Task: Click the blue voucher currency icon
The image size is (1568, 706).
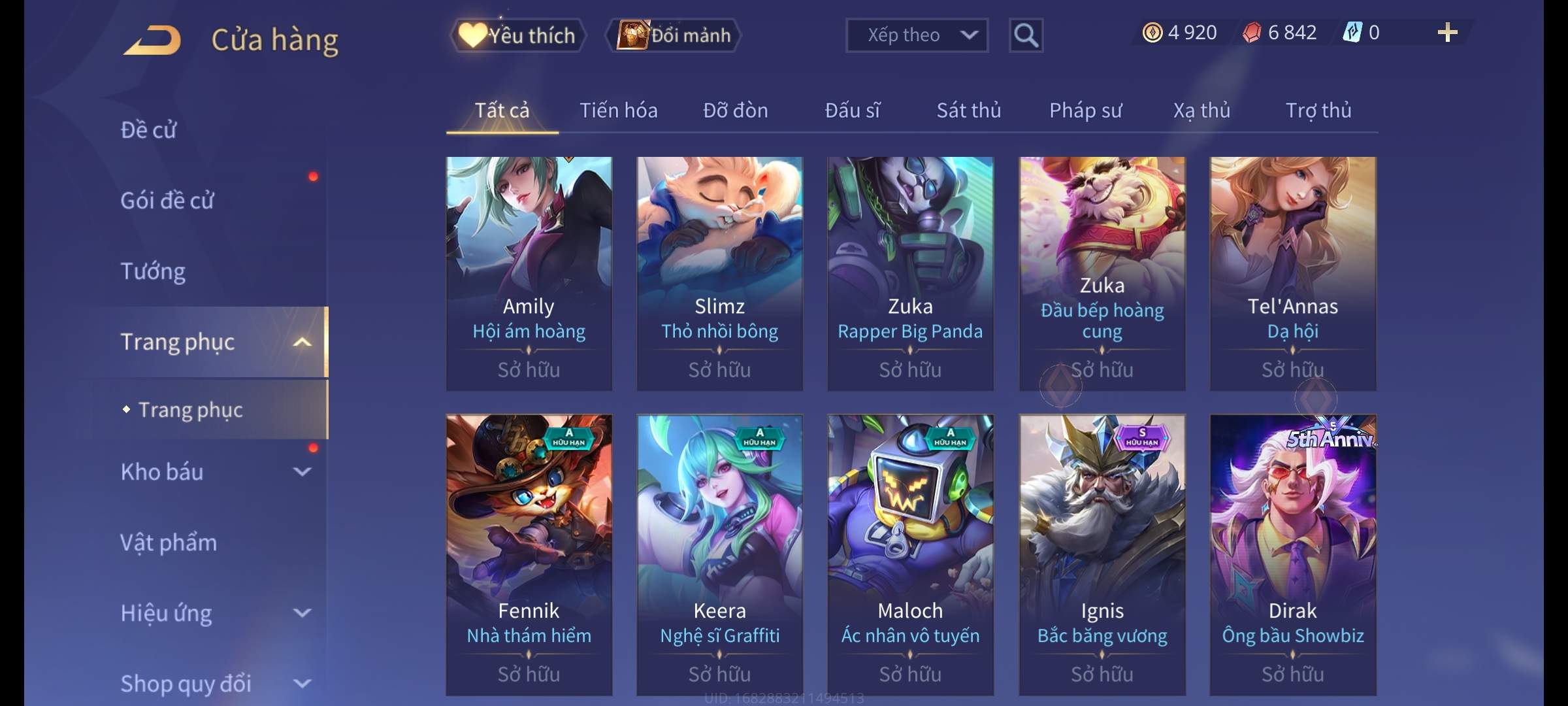Action: click(1352, 32)
